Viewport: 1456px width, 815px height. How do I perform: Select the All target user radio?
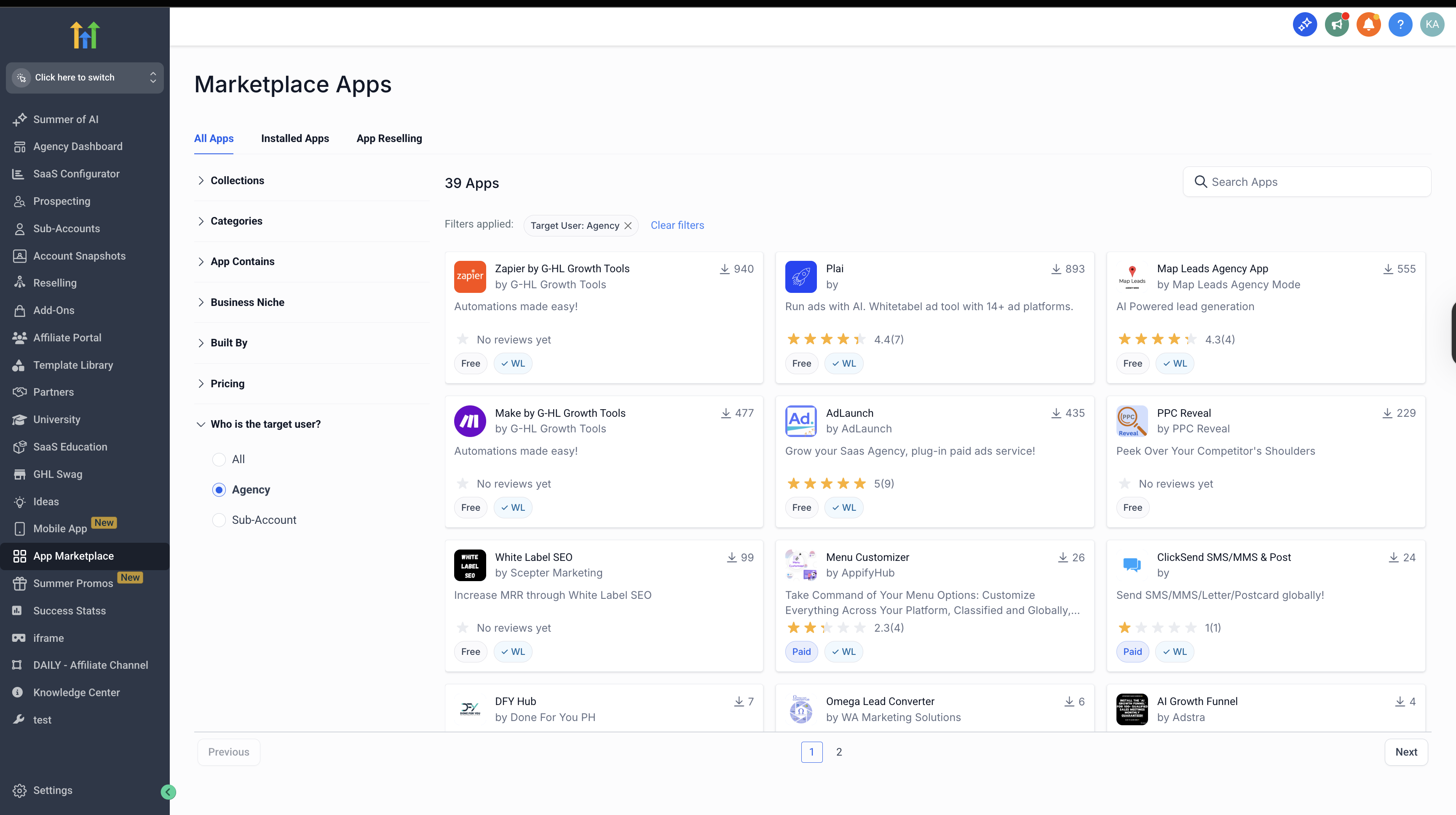click(219, 459)
